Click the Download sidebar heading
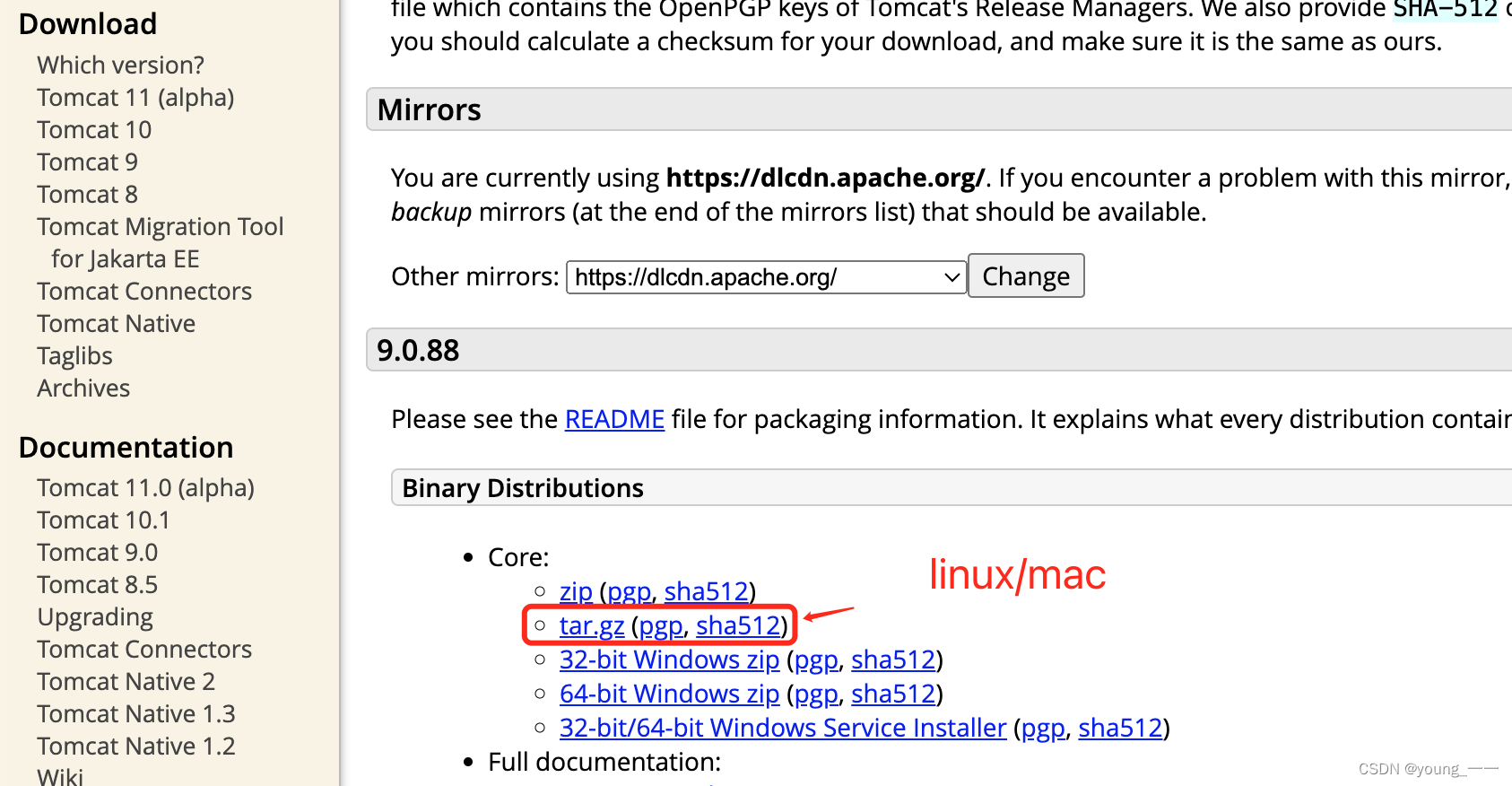Viewport: 1512px width, 786px height. (88, 24)
